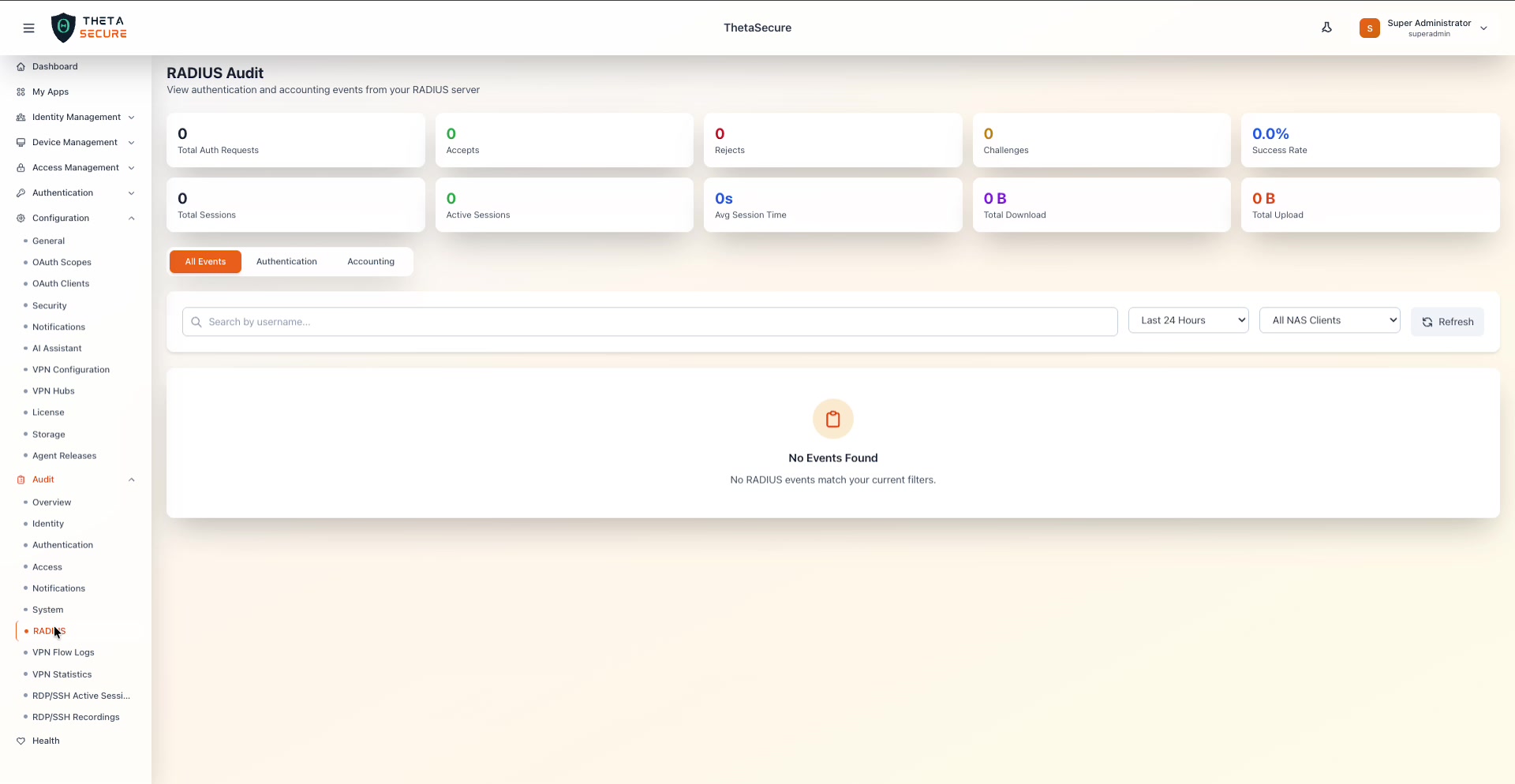The image size is (1515, 784).
Task: Switch to the Authentication events tab
Action: (x=286, y=261)
